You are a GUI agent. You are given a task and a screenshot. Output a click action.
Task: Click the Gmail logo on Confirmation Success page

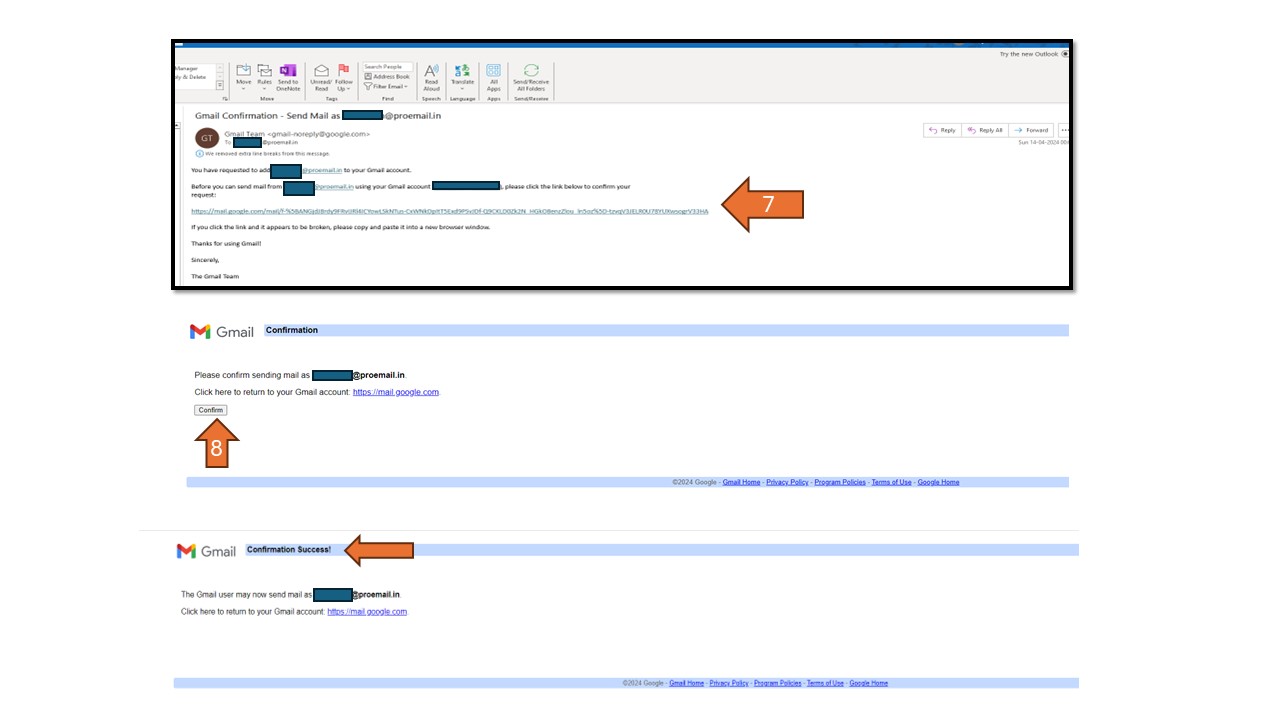(x=207, y=551)
